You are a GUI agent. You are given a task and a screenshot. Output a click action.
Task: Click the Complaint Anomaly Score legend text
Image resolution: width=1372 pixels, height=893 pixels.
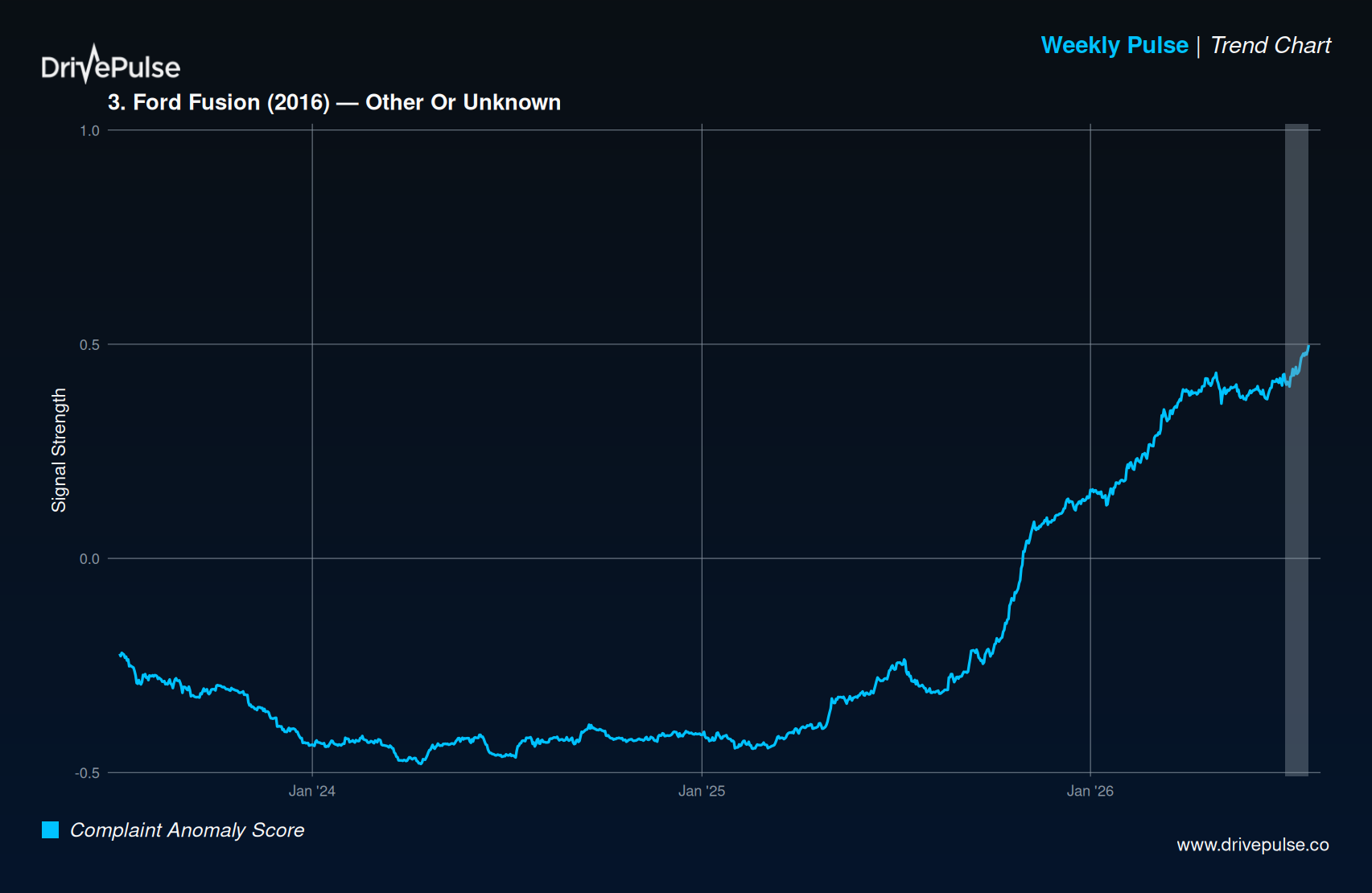187,829
